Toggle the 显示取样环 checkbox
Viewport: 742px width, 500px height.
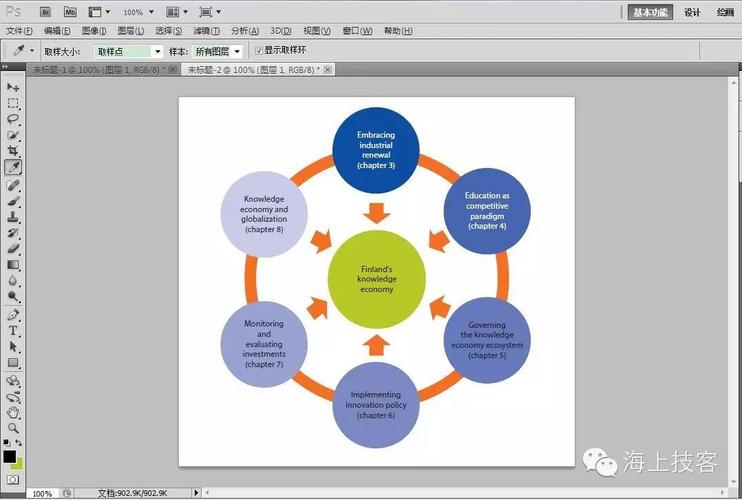coord(259,50)
